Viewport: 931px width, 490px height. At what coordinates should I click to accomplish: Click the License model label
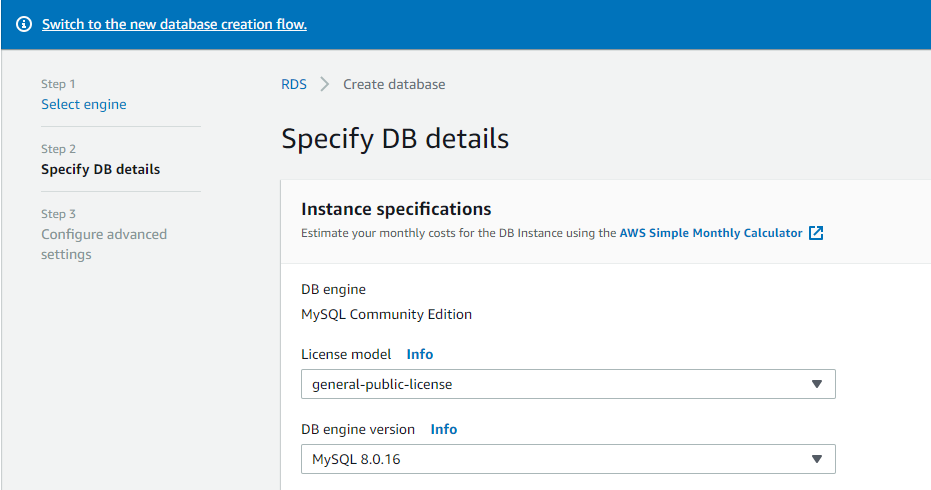(x=346, y=355)
